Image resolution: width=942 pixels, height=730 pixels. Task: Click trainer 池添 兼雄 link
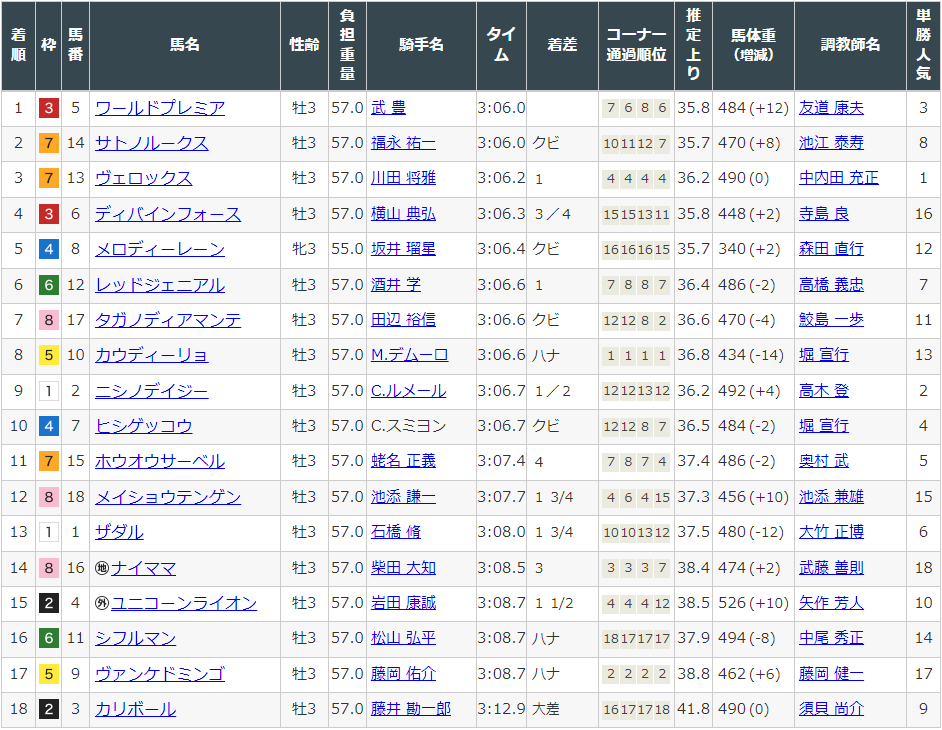pos(831,497)
